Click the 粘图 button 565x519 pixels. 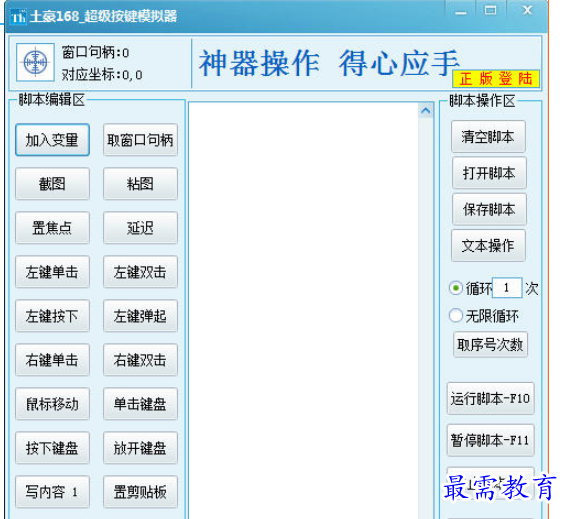click(140, 184)
